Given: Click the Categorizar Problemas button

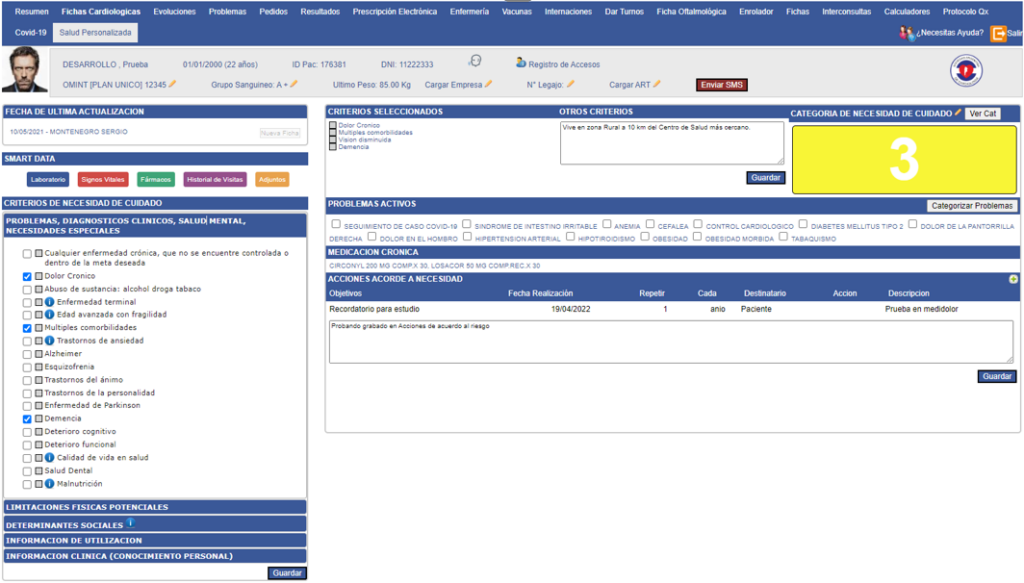Looking at the screenshot, I should 972,206.
